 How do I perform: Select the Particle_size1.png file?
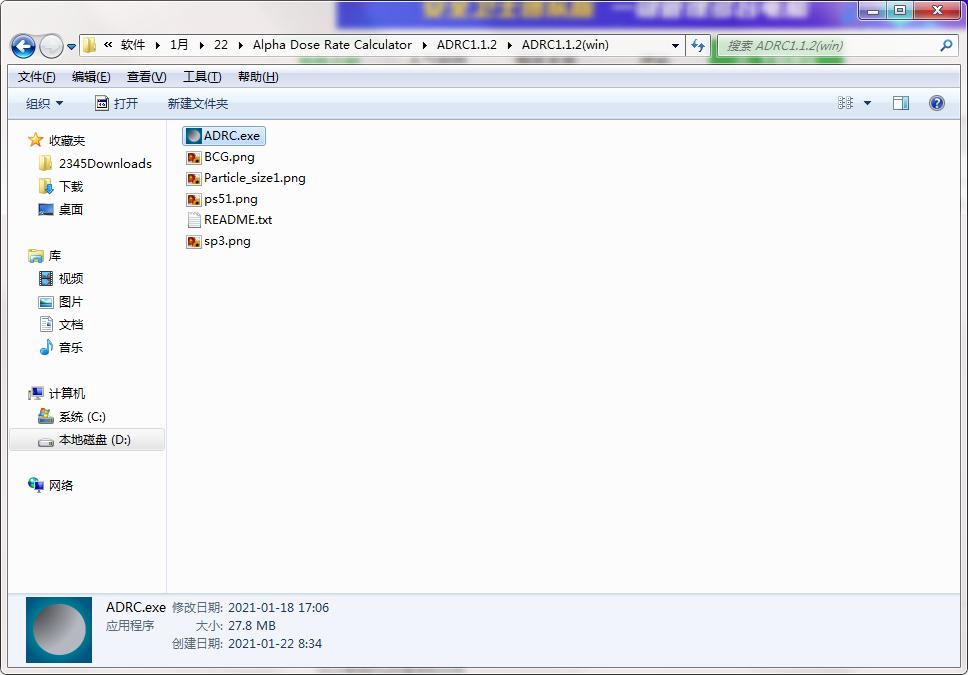[254, 178]
